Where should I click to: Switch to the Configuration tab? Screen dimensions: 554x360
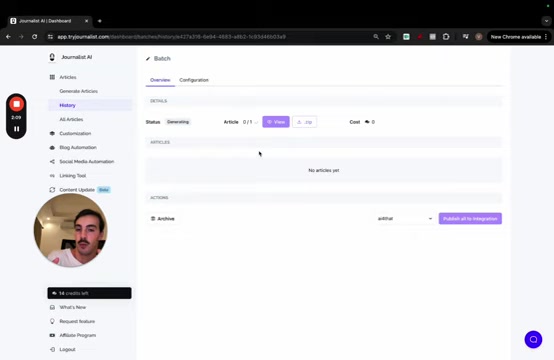click(x=194, y=80)
